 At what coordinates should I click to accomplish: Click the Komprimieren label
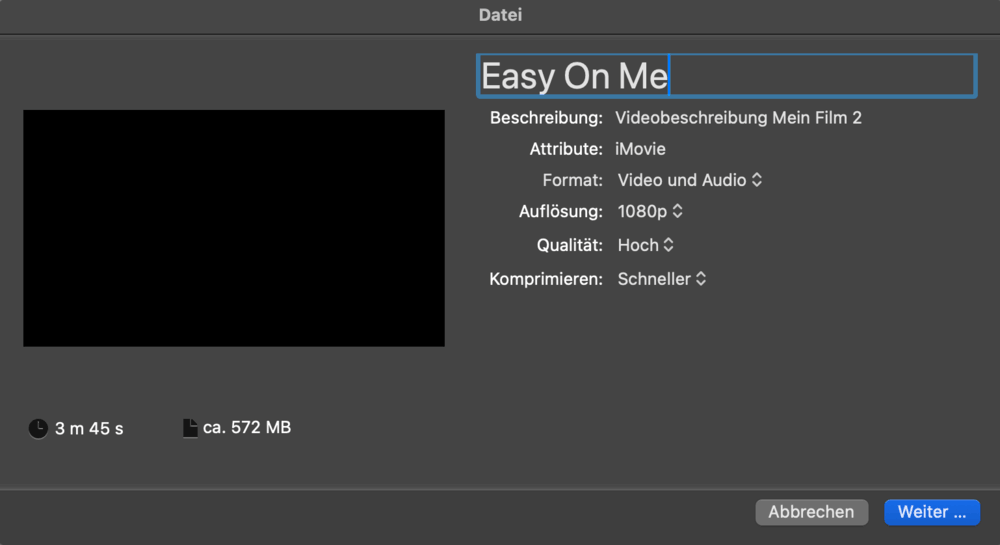[x=546, y=279]
